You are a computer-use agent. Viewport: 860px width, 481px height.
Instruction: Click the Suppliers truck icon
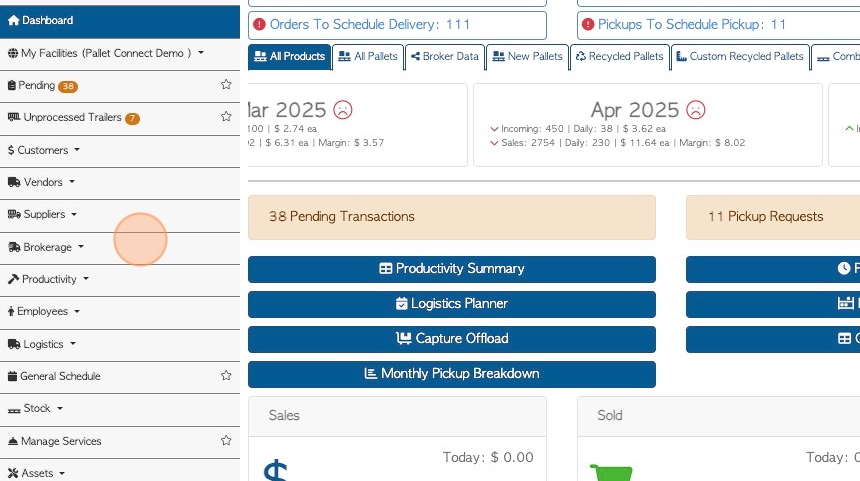[x=14, y=214]
